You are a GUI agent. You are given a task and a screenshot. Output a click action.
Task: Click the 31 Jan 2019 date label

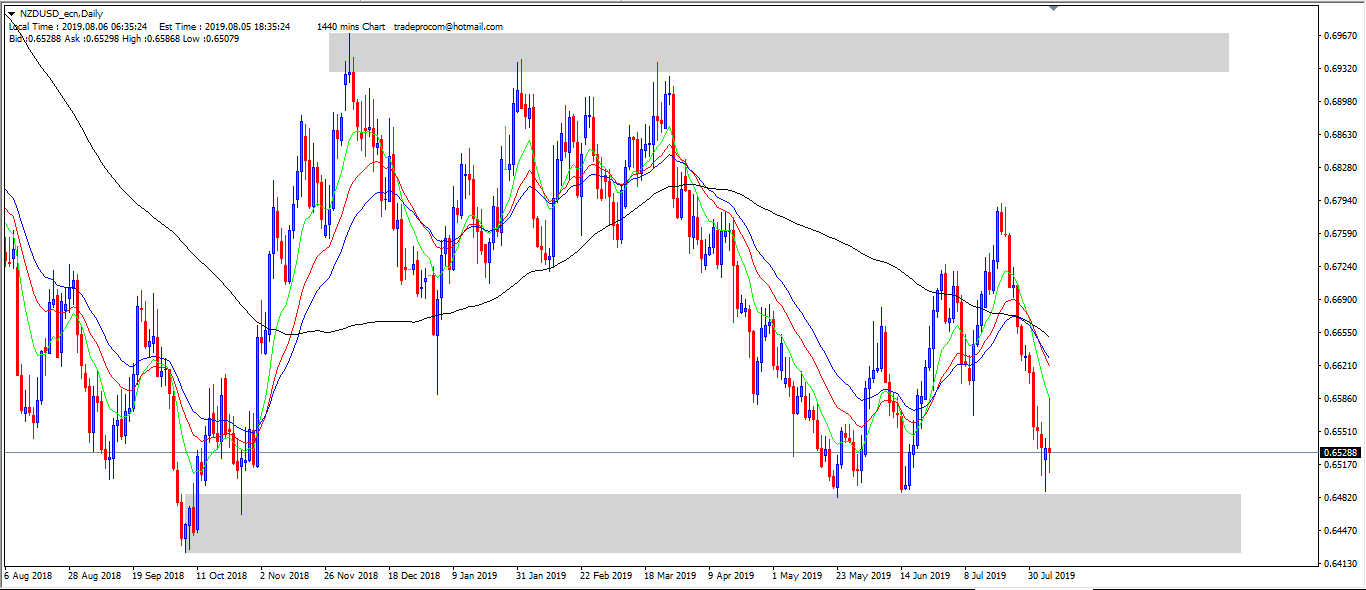click(542, 576)
